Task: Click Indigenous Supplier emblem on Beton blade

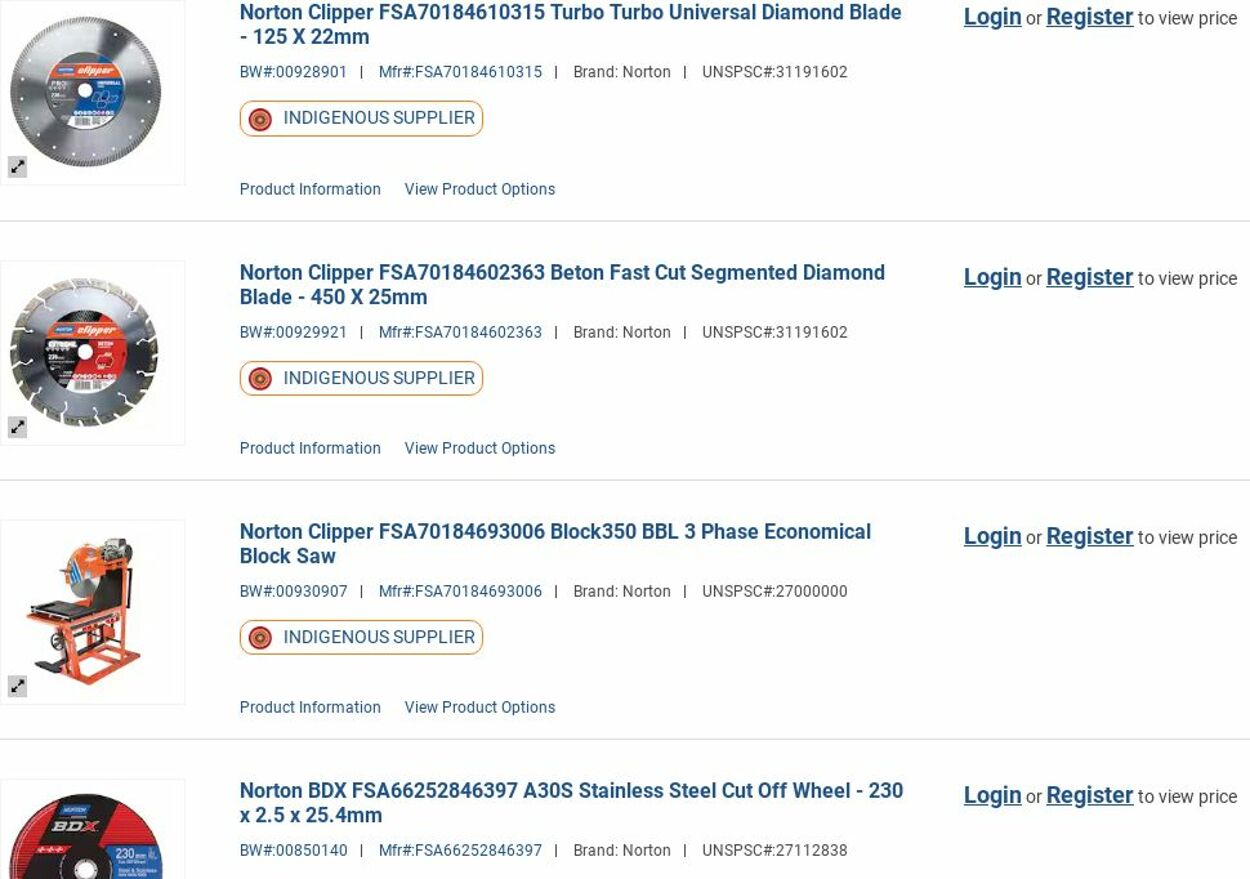Action: pos(260,379)
